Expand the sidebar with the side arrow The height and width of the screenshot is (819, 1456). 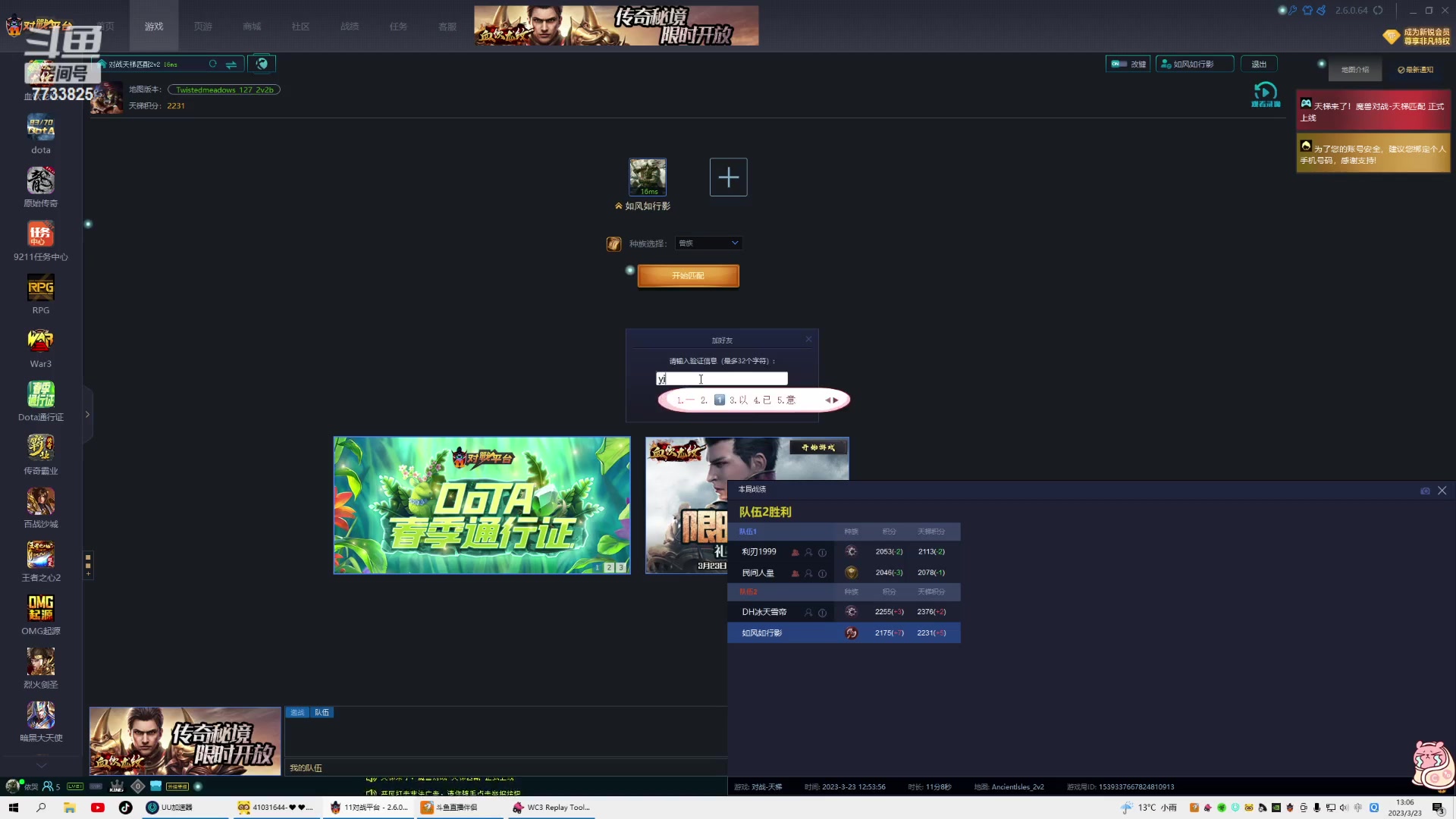87,415
